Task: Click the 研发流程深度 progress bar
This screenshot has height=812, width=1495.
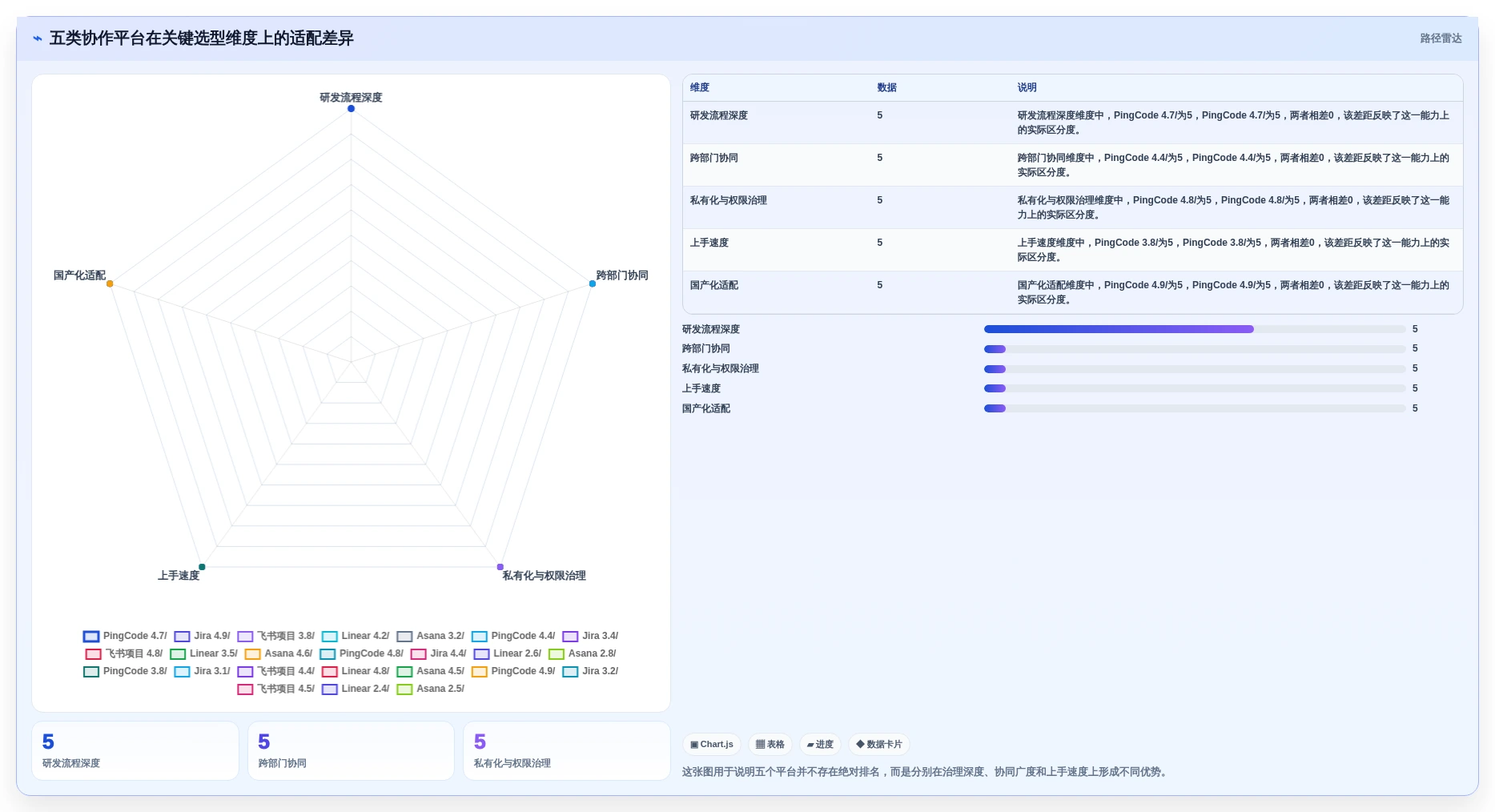Action: pyautogui.click(x=1195, y=329)
